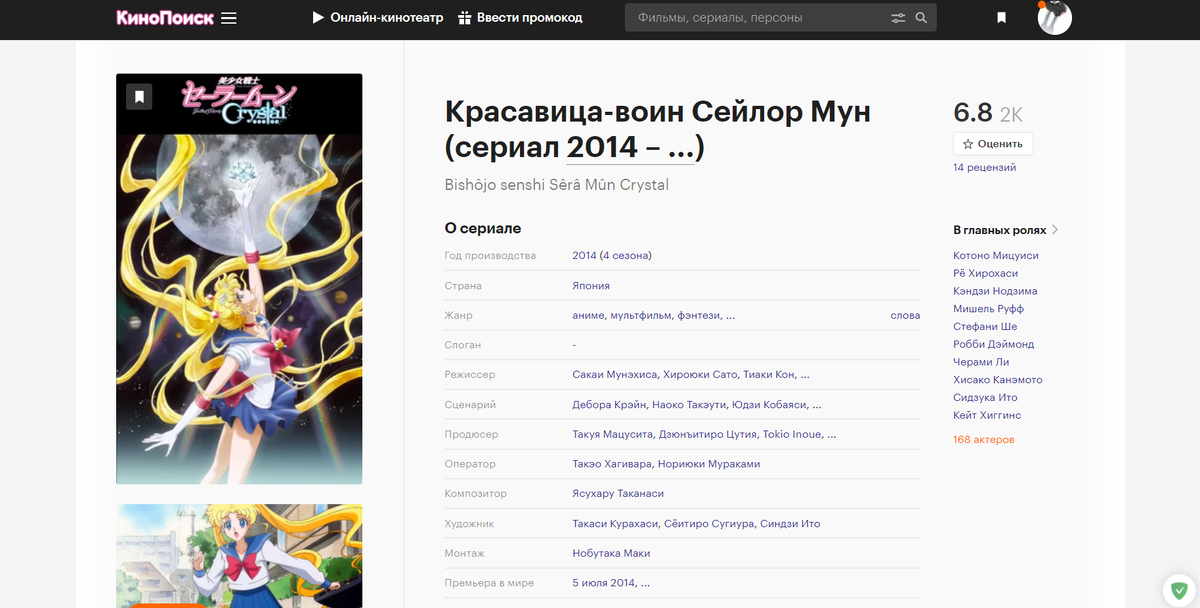Open screenwriter Дебора Крэйн
Screen dimensions: 1200x608
tap(609, 405)
